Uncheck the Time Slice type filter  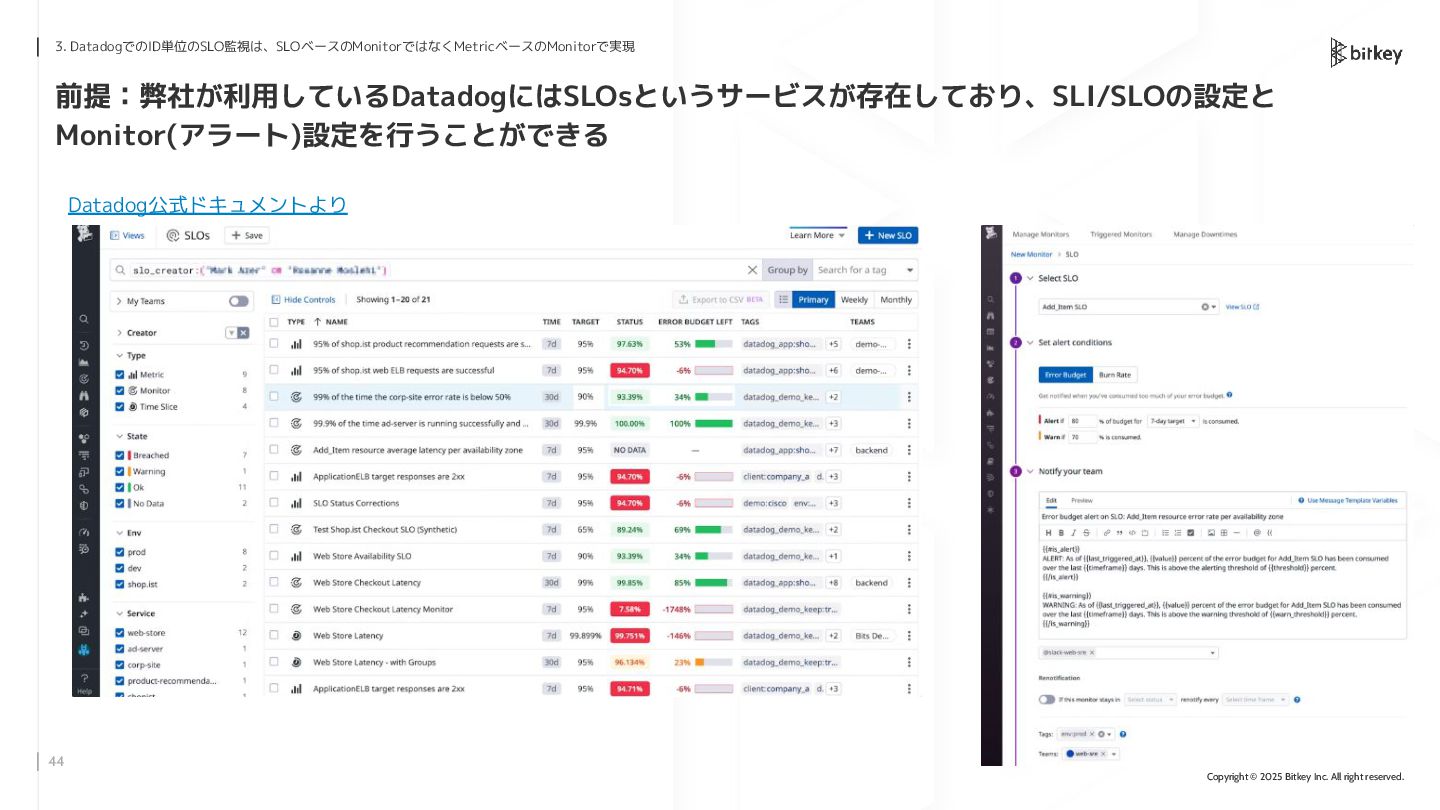click(120, 407)
